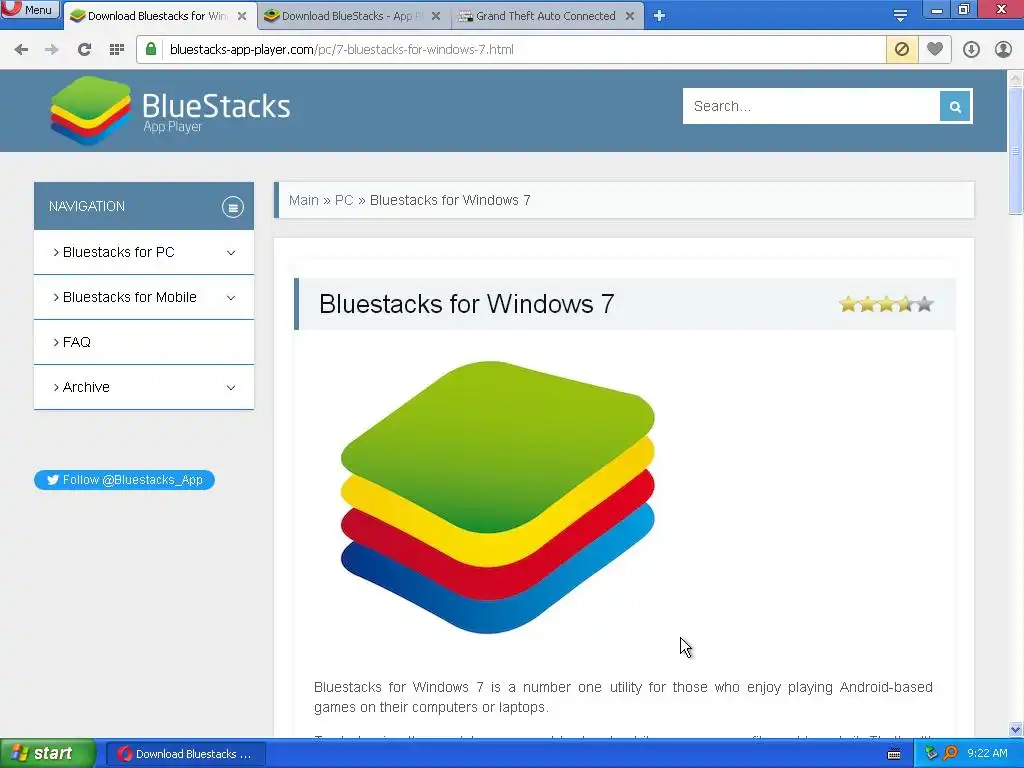
Task: Toggle the NAVIGATION panel hamburger icon
Action: (232, 207)
